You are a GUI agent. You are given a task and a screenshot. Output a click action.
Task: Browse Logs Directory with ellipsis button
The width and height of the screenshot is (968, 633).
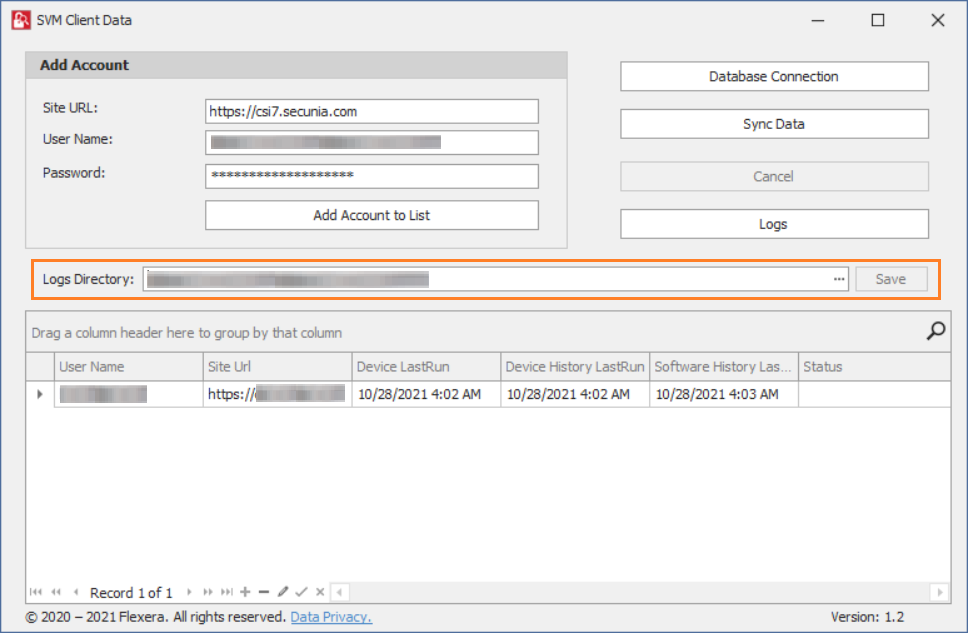pos(839,279)
